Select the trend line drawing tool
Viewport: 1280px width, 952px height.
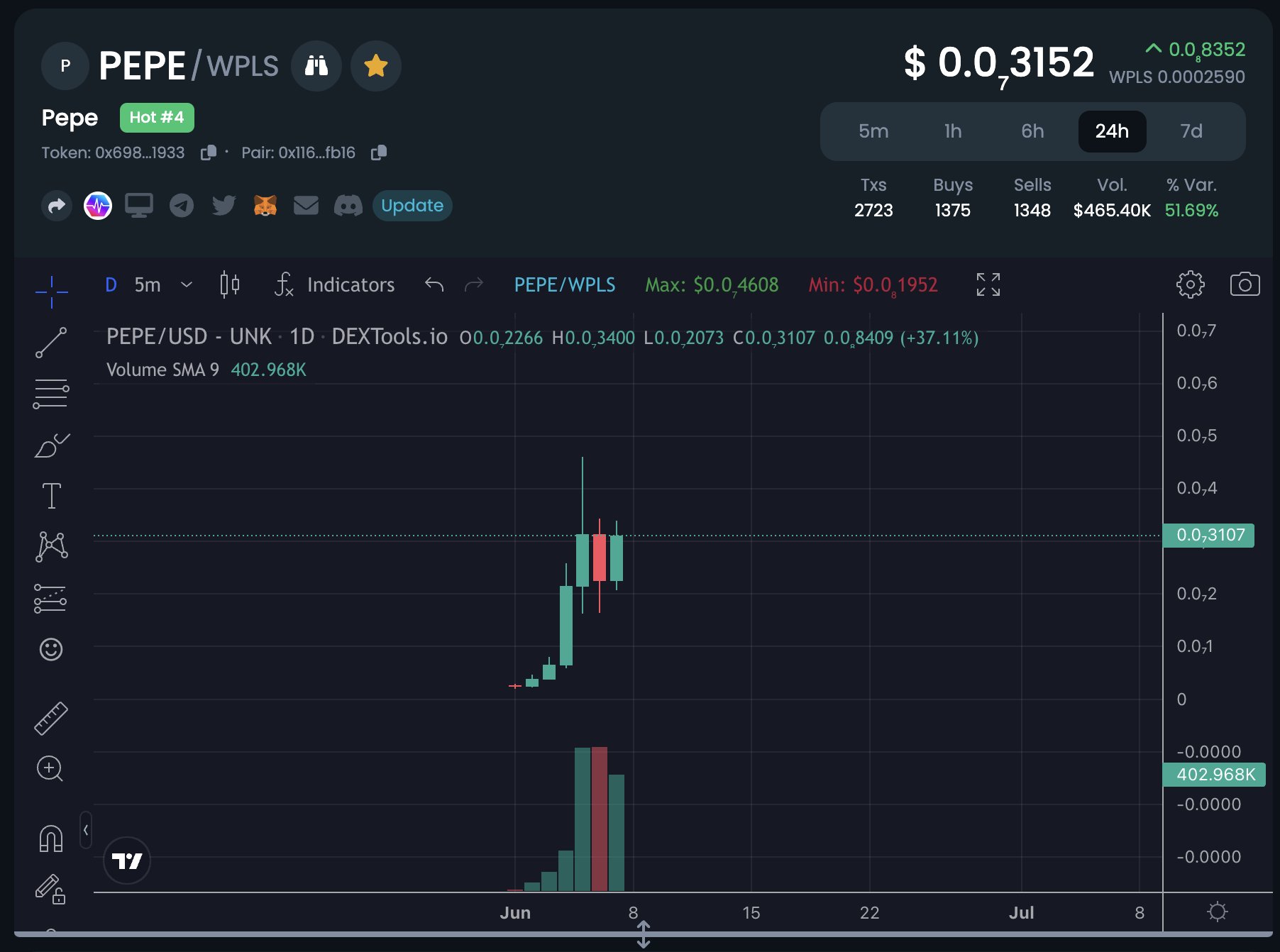point(51,343)
